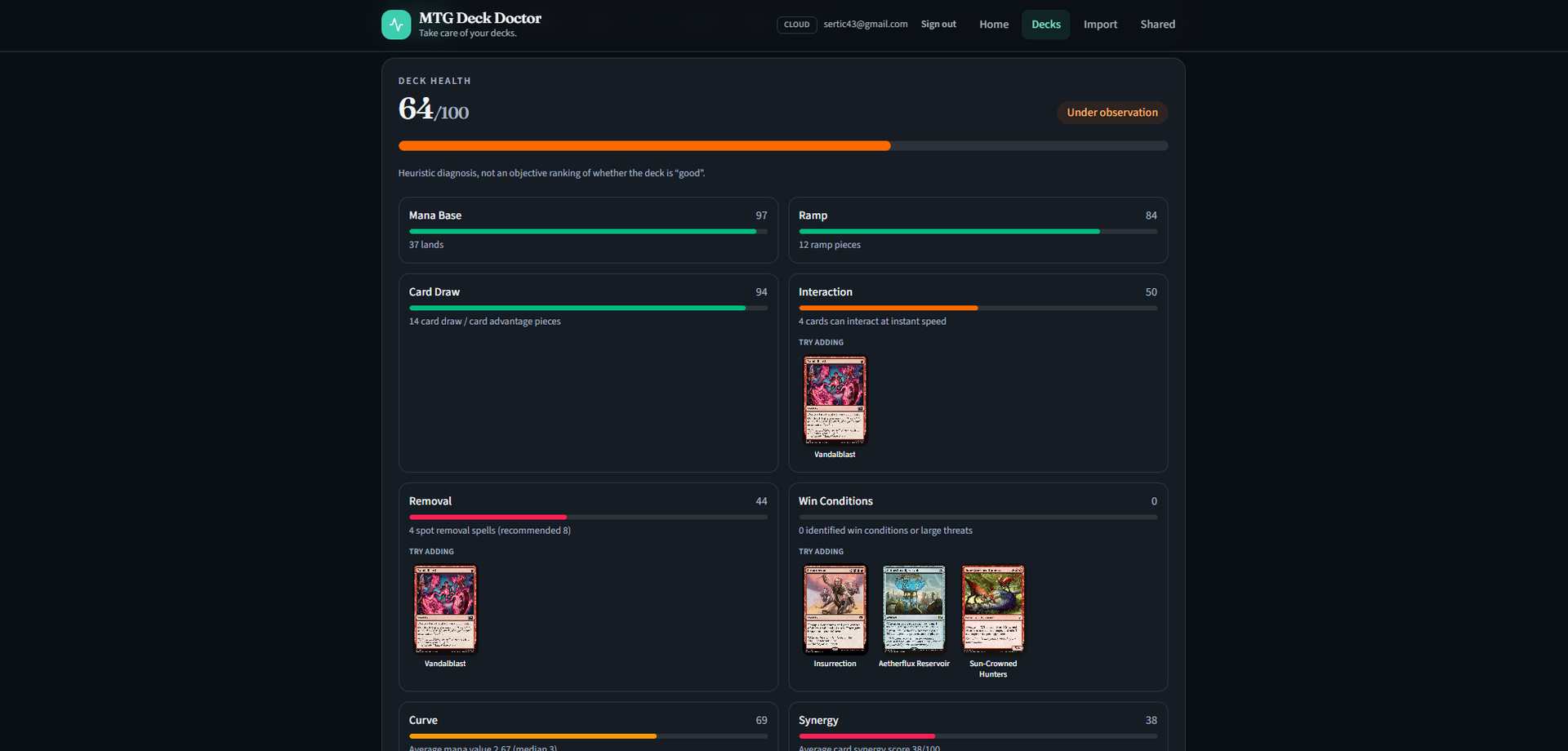Click the Sun-Crowned Hunters card name label
This screenshot has width=1568, height=751.
(993, 669)
